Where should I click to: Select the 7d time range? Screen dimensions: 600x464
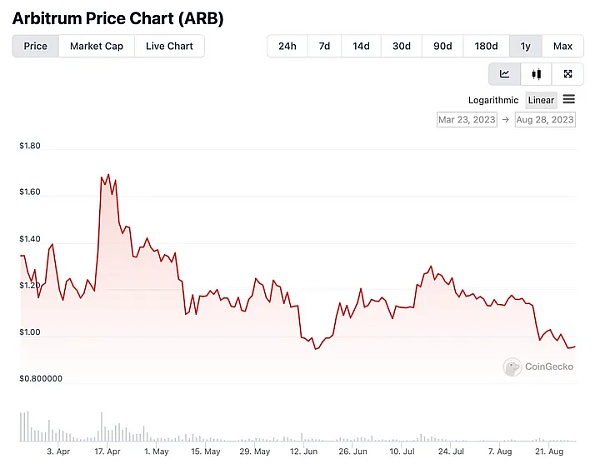(x=324, y=46)
